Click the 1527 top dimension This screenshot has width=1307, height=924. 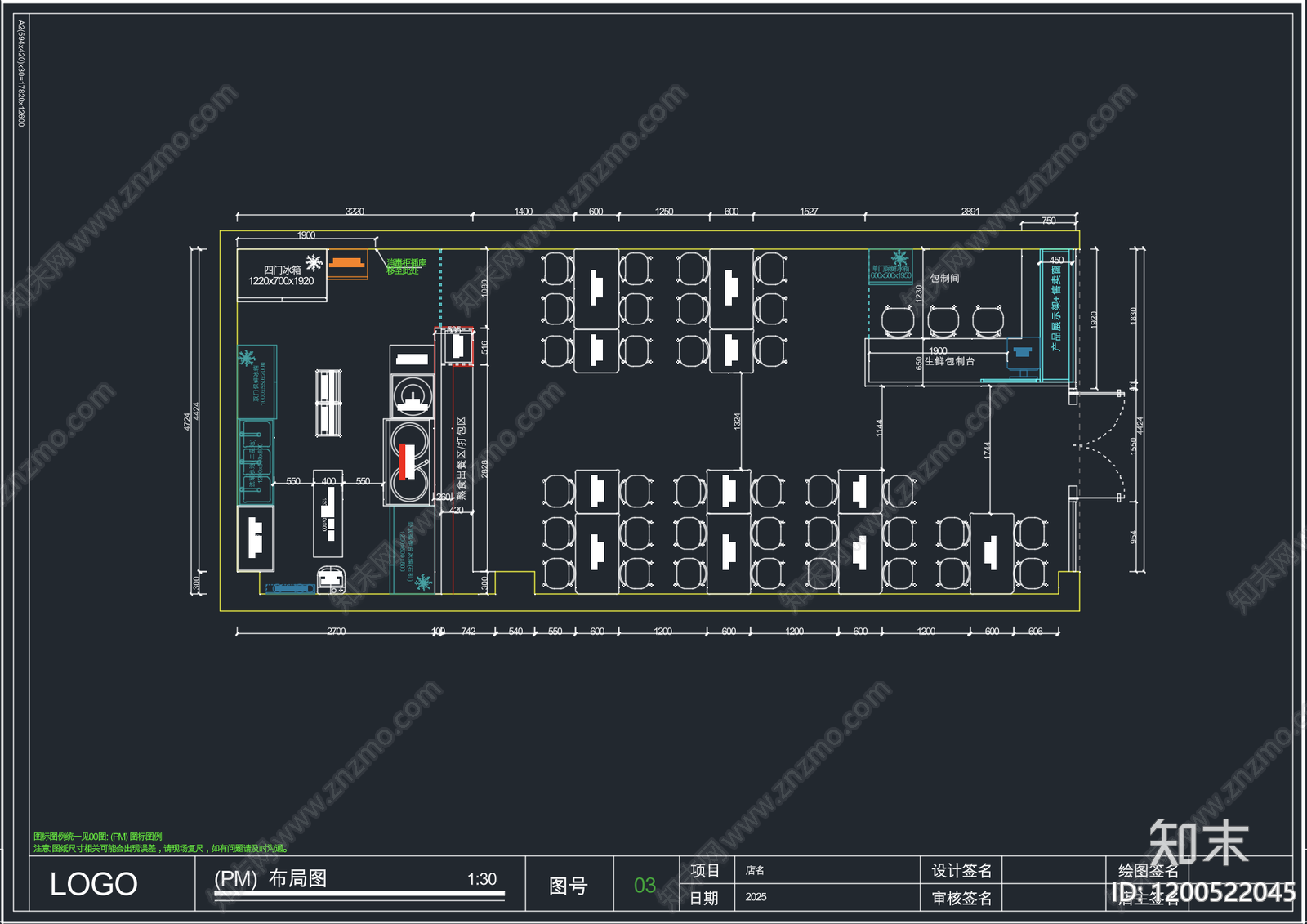(x=809, y=212)
